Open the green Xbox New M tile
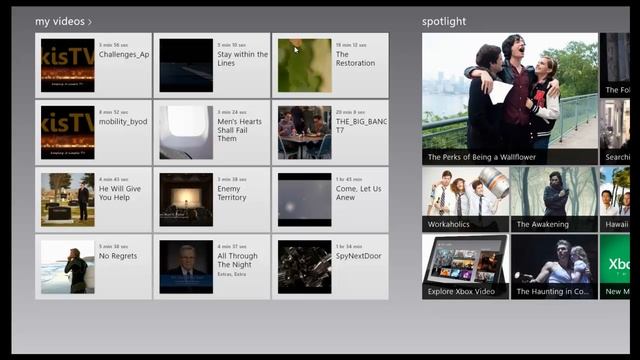The width and height of the screenshot is (640, 360). point(615,267)
